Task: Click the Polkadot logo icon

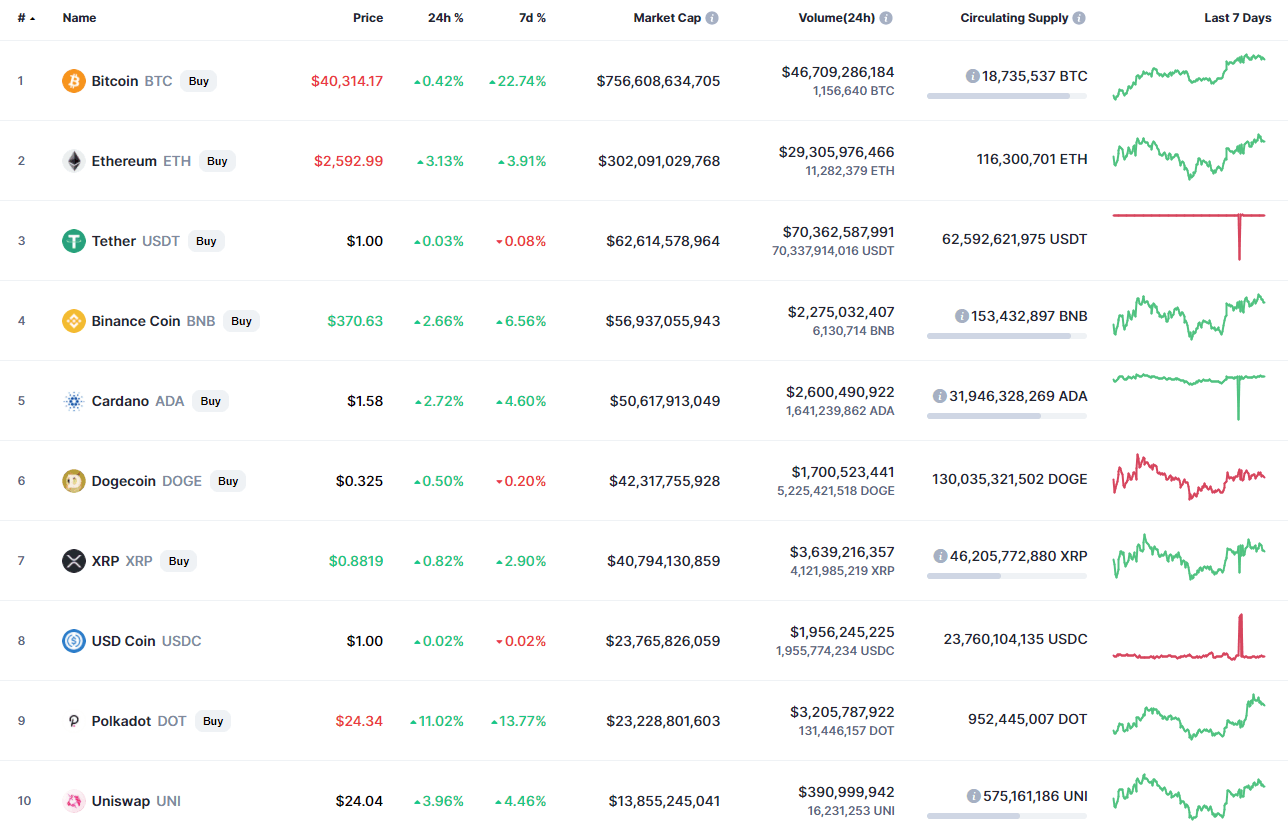Action: pos(74,721)
